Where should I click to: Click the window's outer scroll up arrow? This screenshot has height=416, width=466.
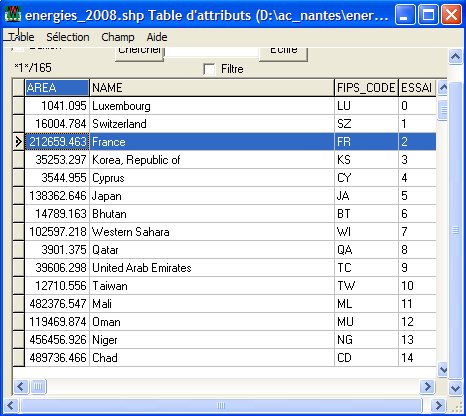455,56
